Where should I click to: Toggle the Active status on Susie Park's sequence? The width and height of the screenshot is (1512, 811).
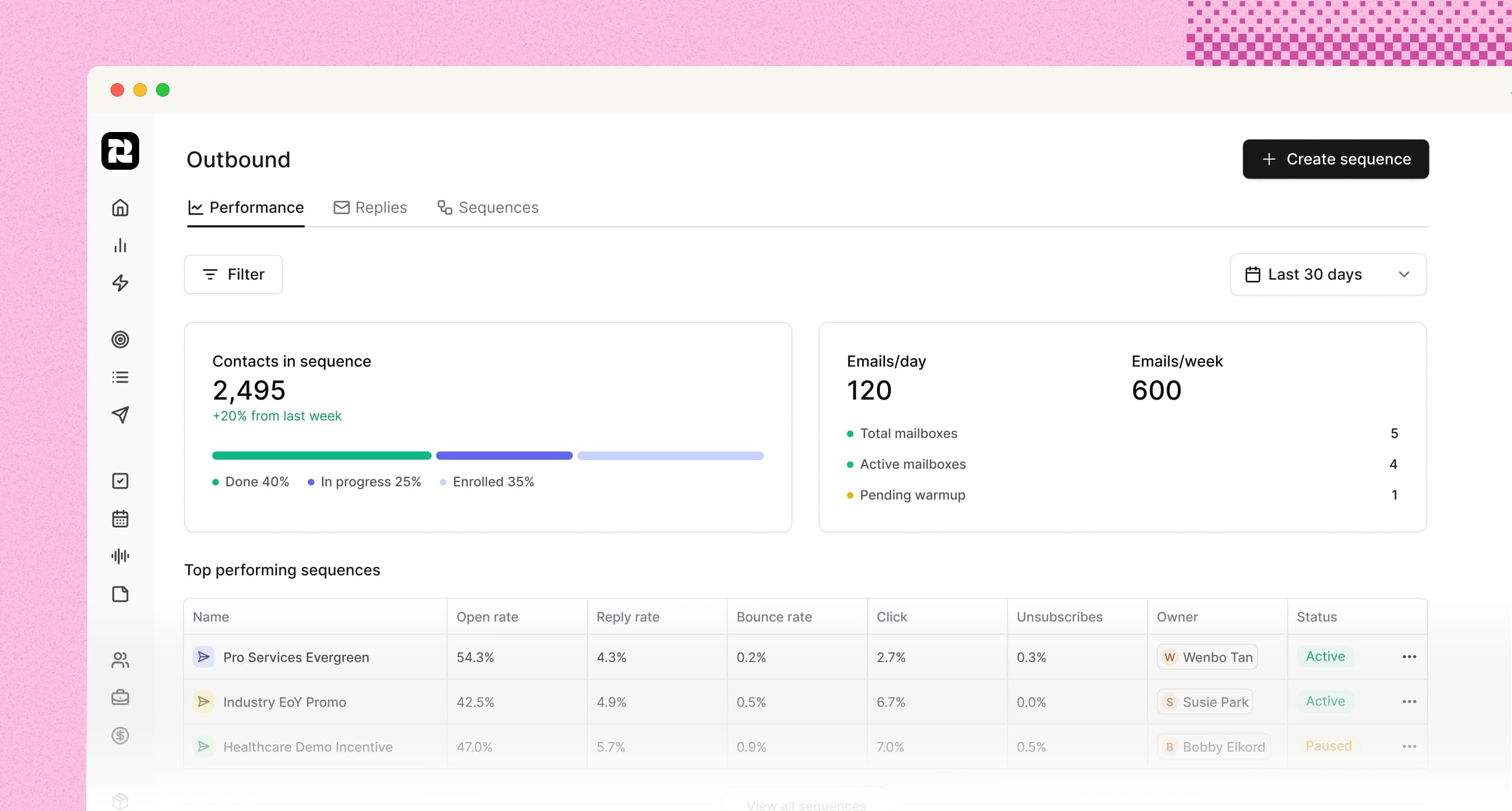point(1325,701)
